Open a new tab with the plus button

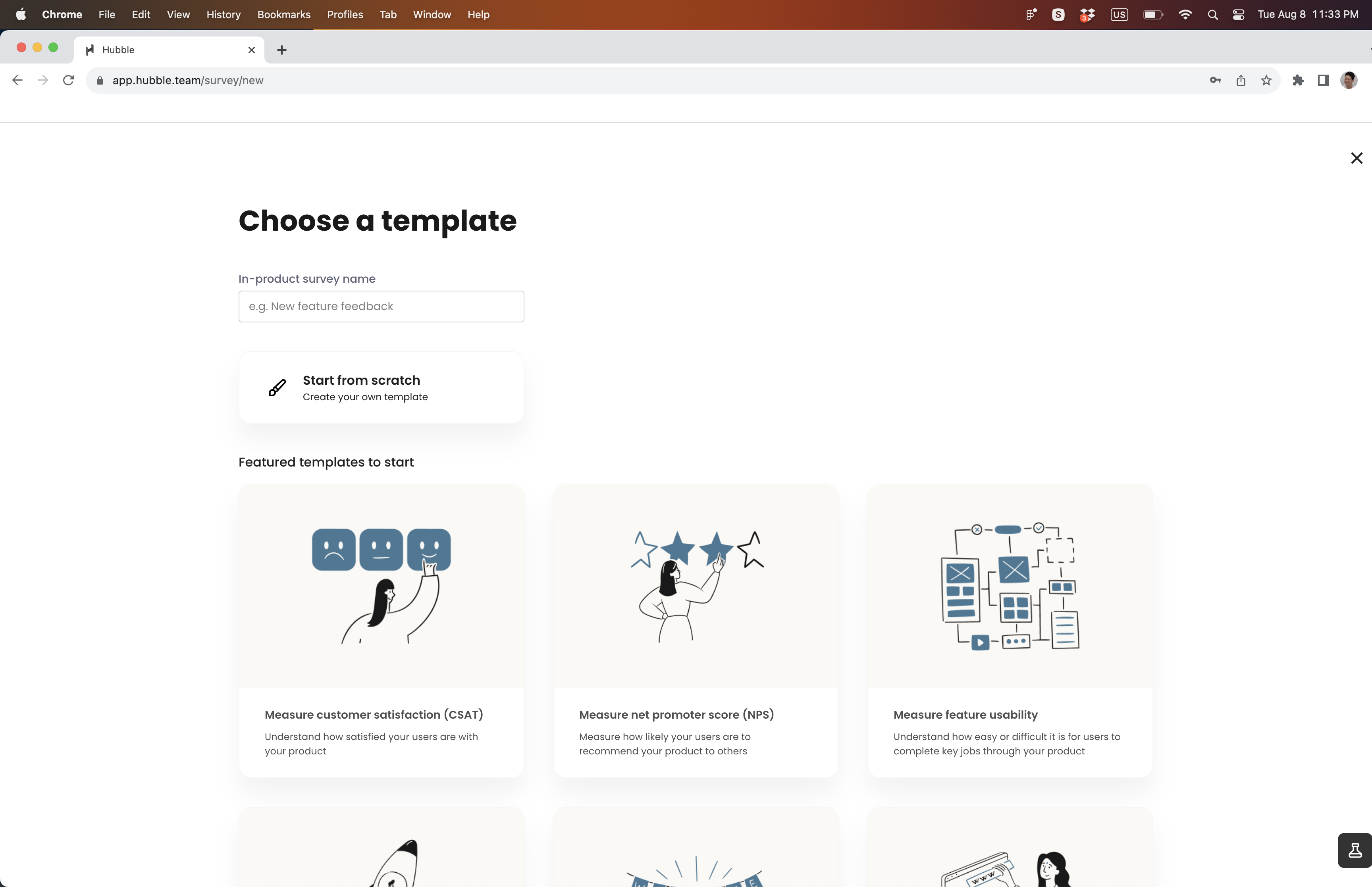281,50
